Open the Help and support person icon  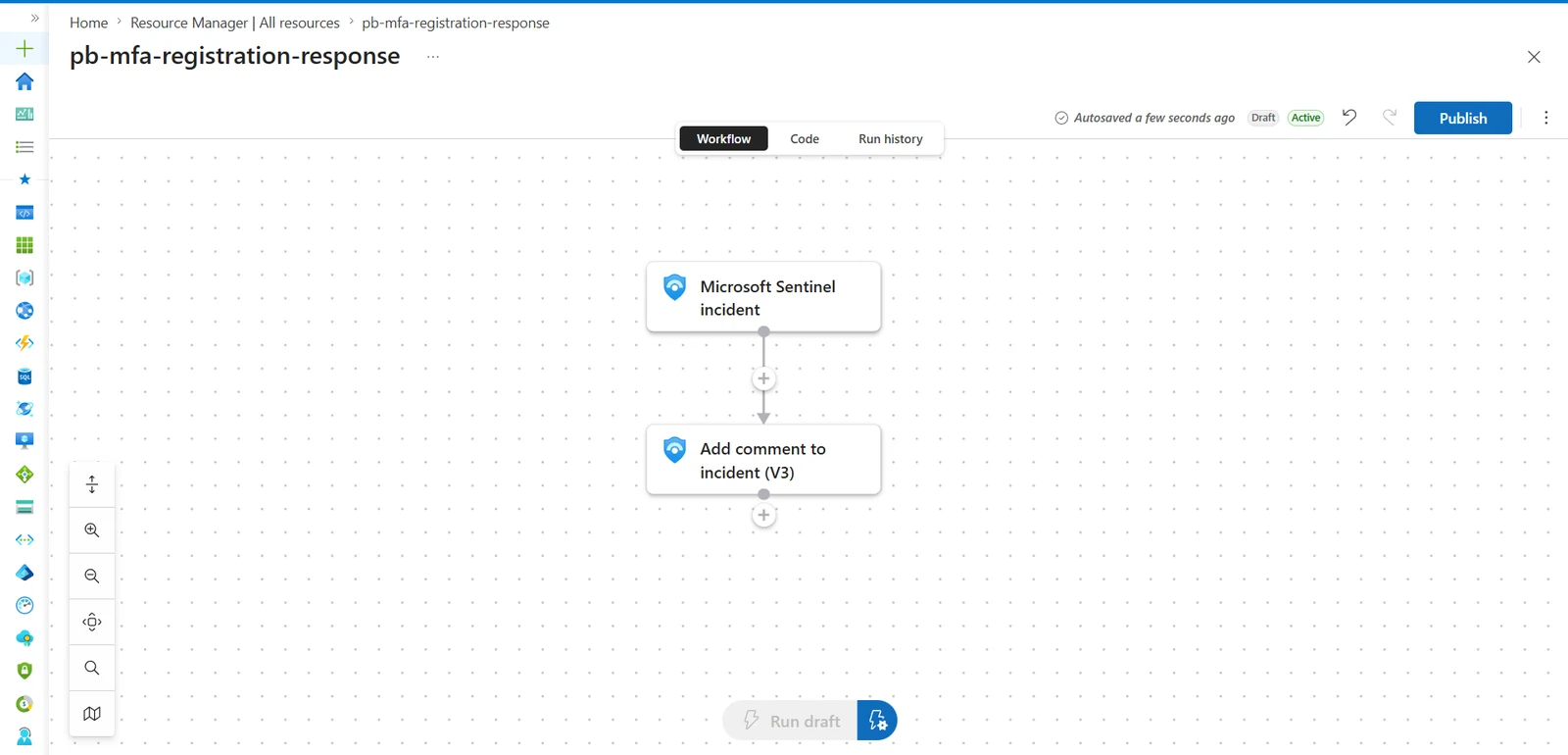point(24,736)
